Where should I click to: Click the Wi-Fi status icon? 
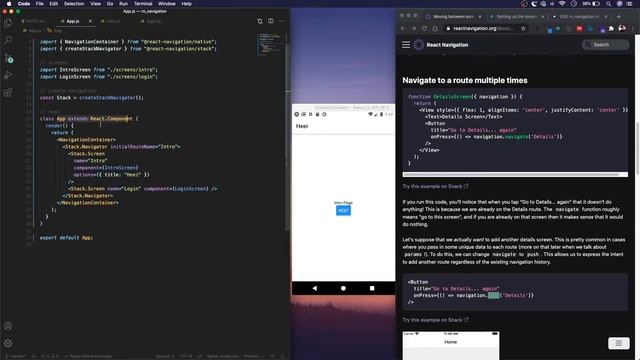(562, 4)
